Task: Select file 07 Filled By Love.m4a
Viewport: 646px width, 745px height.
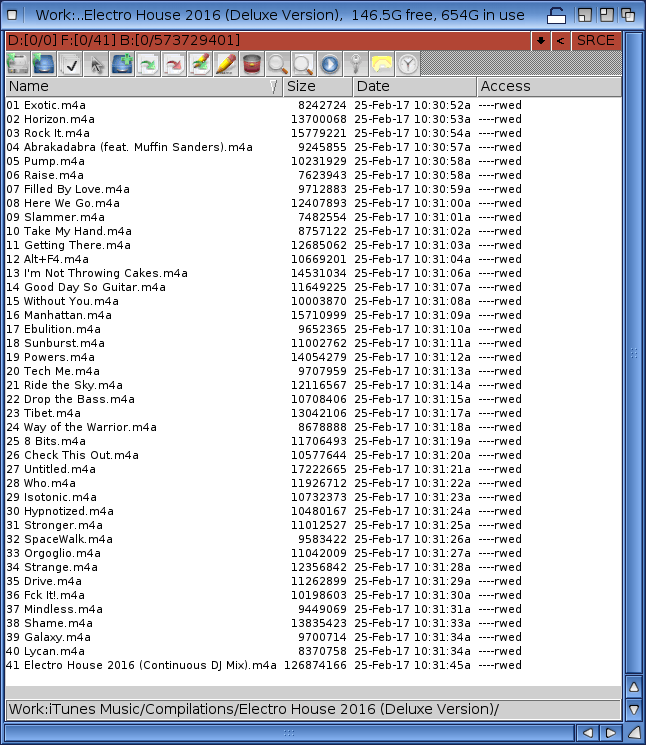Action: click(x=68, y=189)
